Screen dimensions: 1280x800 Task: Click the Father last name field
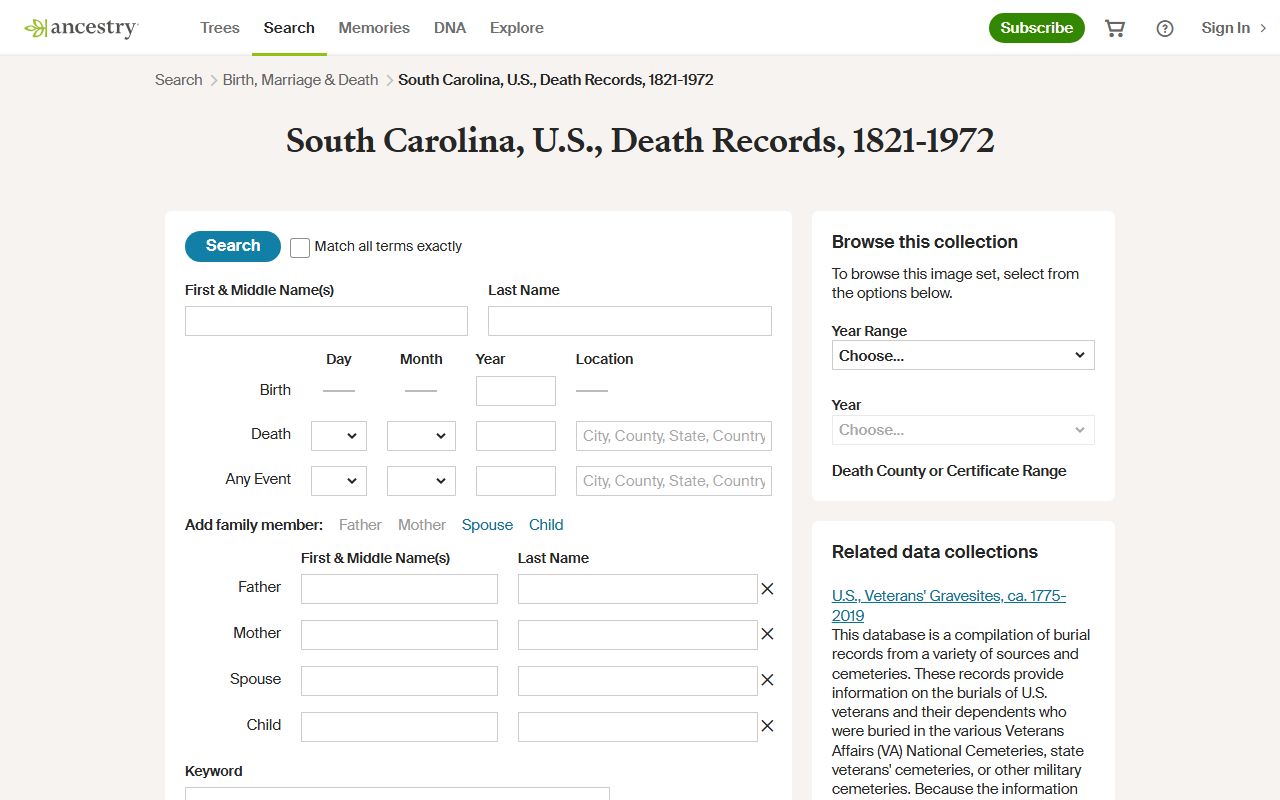(x=638, y=589)
